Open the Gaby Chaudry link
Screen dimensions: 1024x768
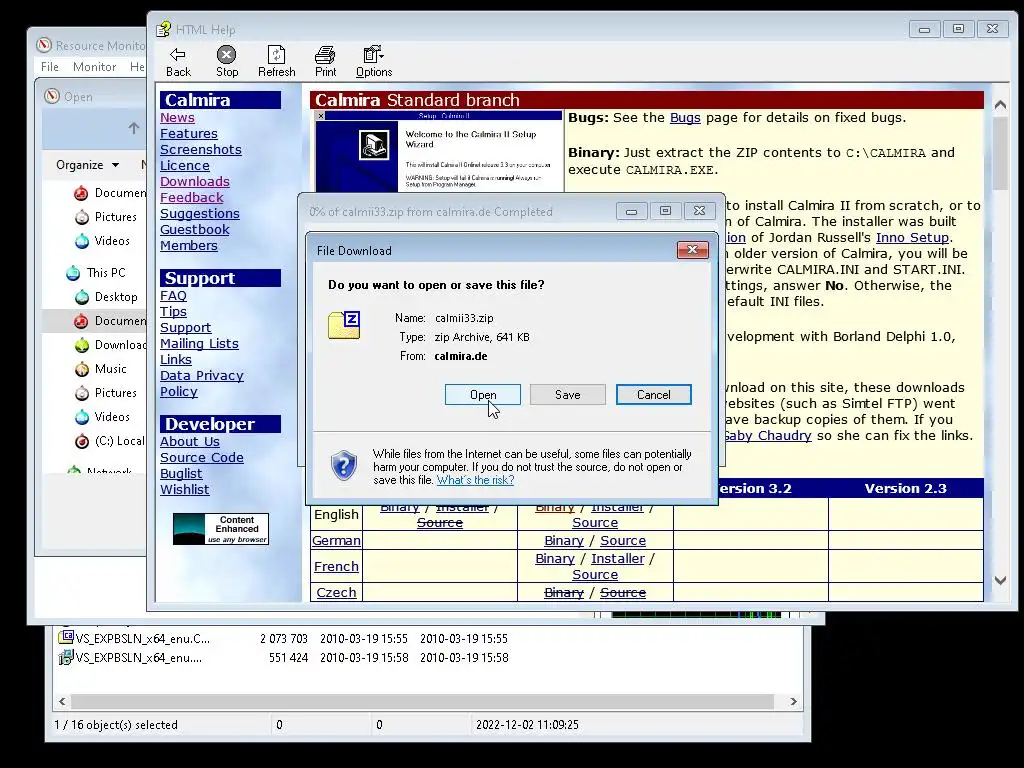pyautogui.click(x=767, y=436)
